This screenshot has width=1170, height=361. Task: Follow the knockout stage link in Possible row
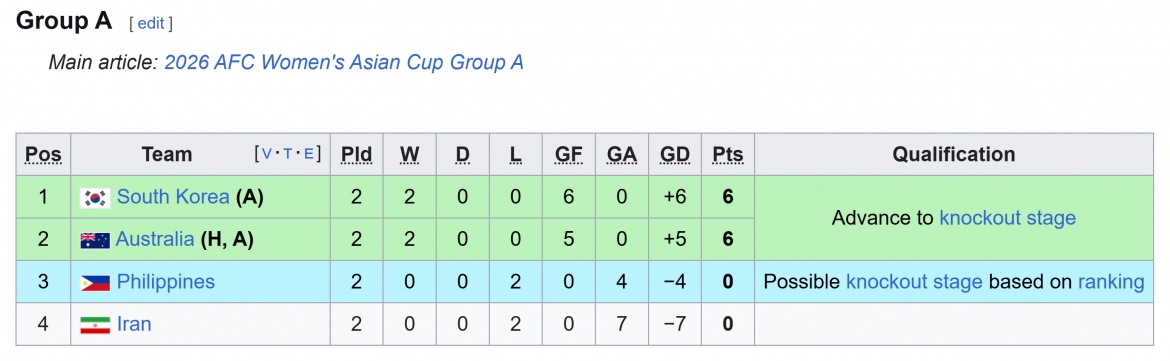pos(914,282)
